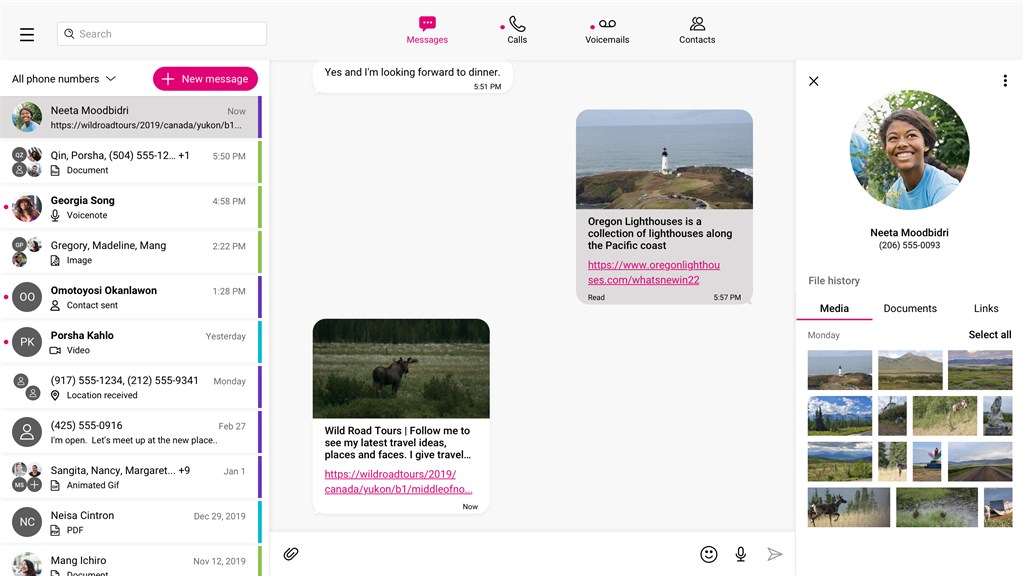1024x576 pixels.
Task: Open the Qin, Porsha group conversation
Action: click(131, 163)
